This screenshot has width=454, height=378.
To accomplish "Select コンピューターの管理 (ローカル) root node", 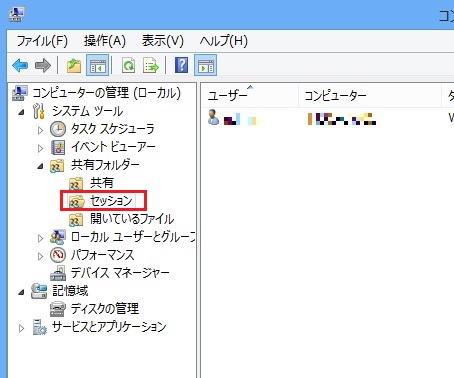I will (106, 93).
